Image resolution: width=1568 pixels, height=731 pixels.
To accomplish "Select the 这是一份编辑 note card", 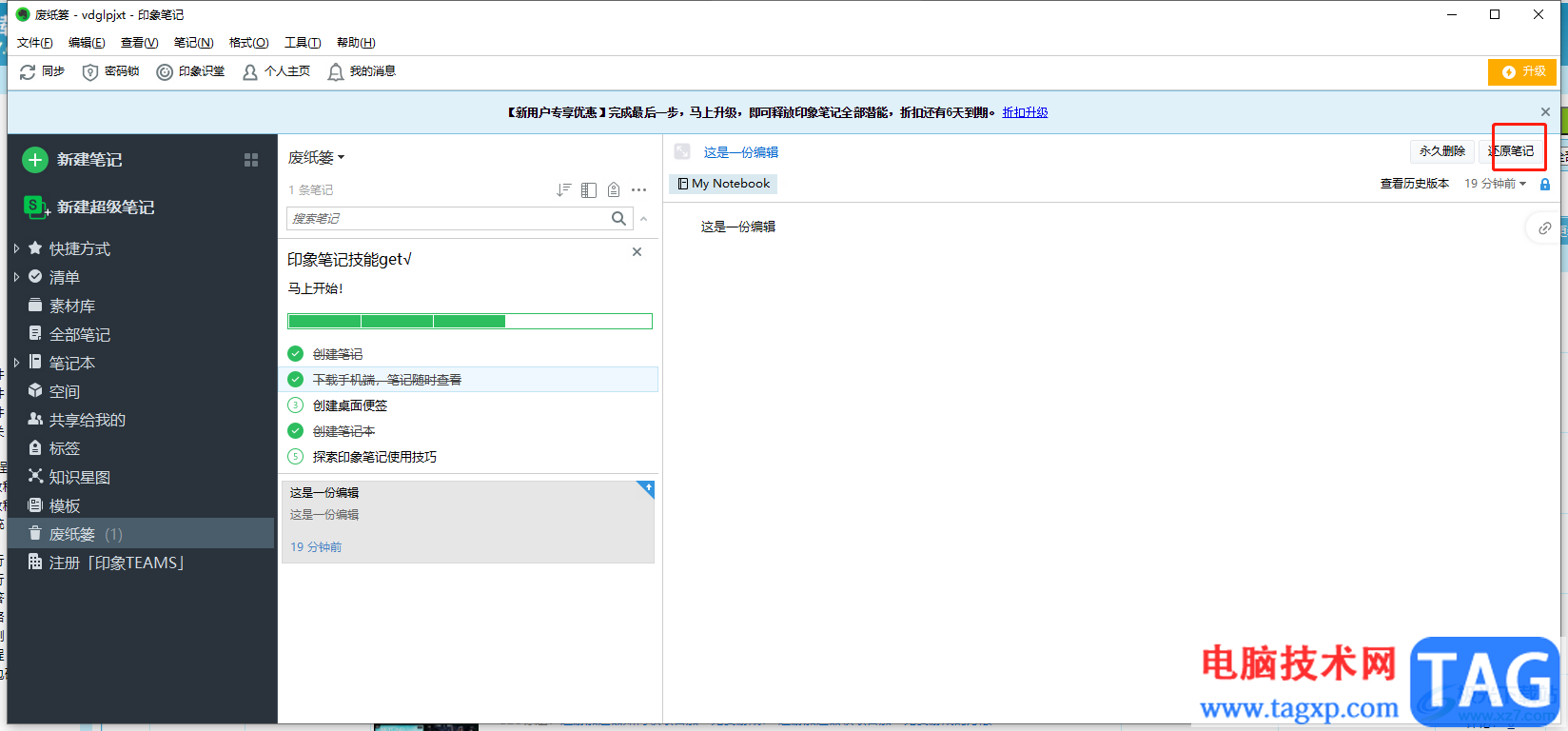I will [468, 523].
